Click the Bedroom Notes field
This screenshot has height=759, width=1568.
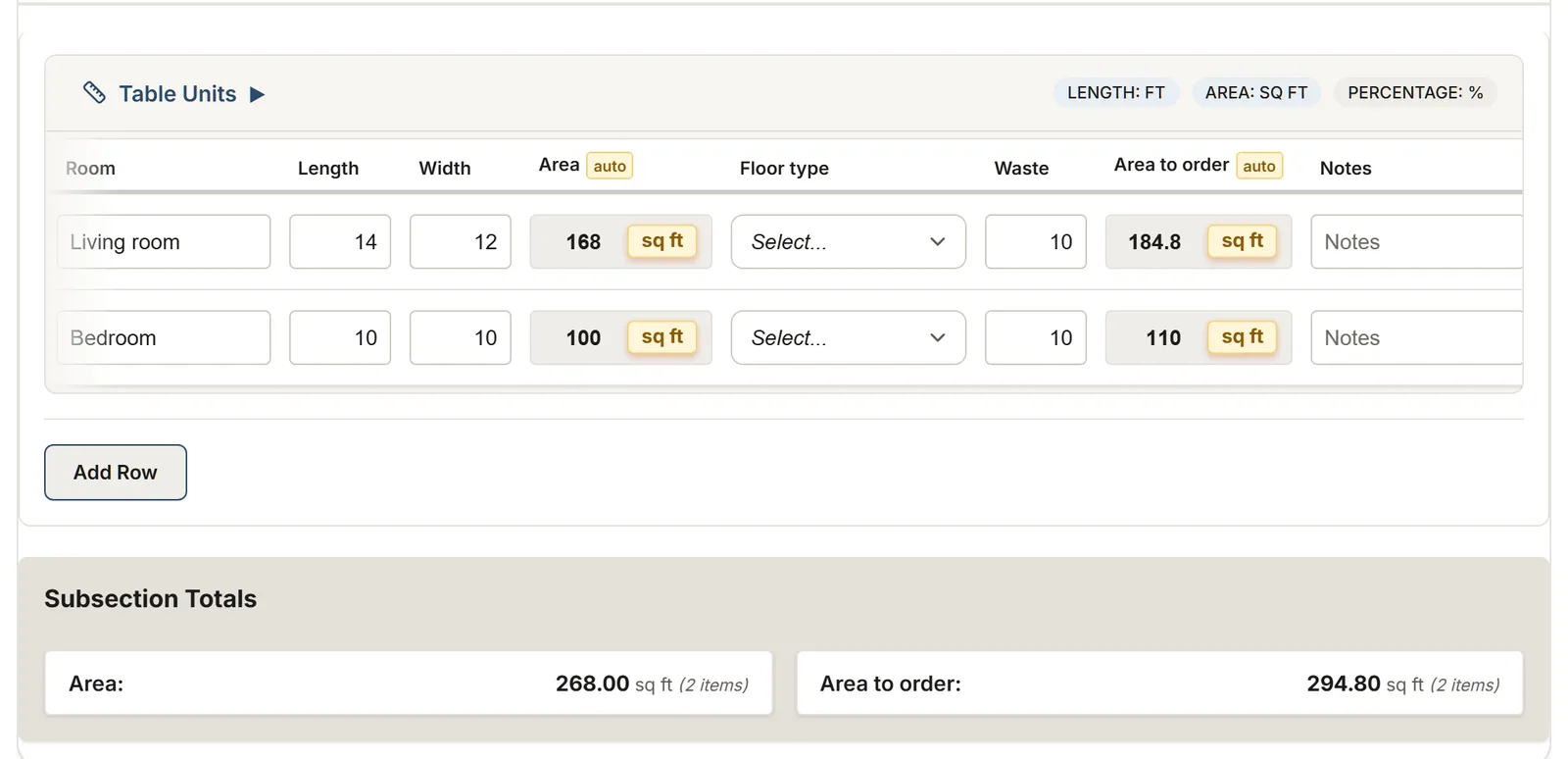(x=1417, y=337)
